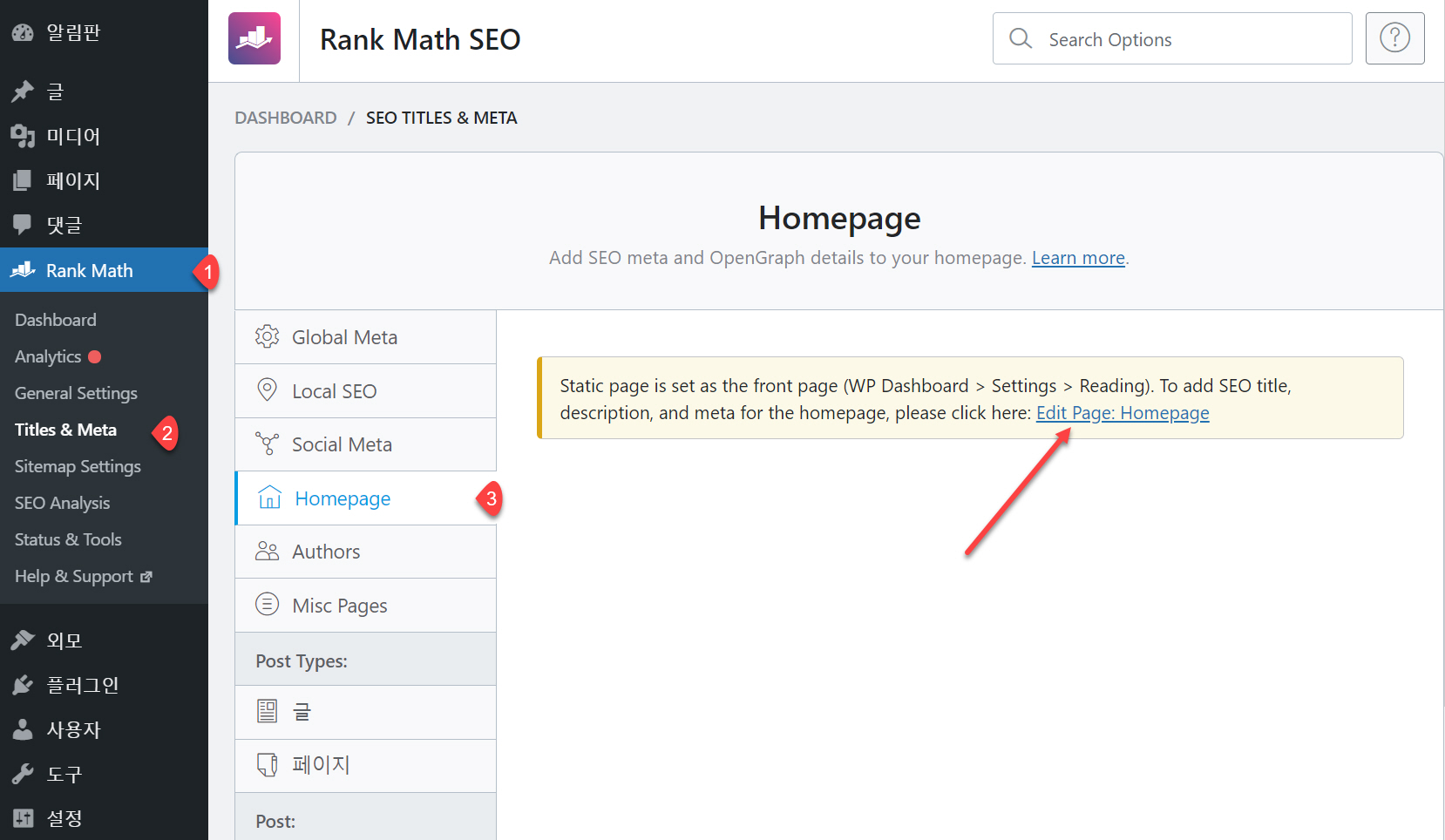Click the Homepage heading text

coord(839,218)
